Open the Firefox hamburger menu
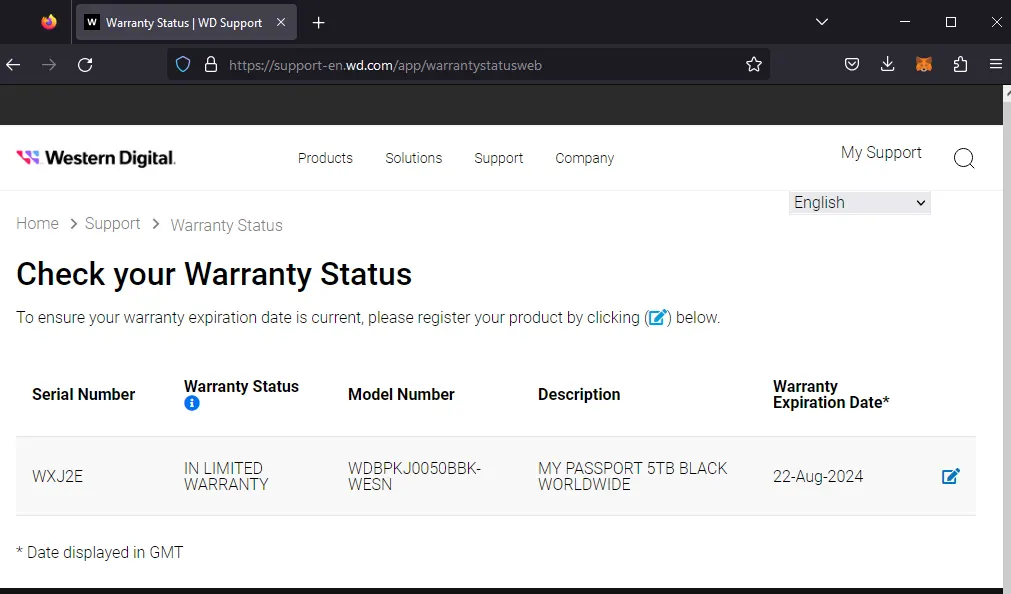This screenshot has width=1011, height=594. (x=996, y=64)
